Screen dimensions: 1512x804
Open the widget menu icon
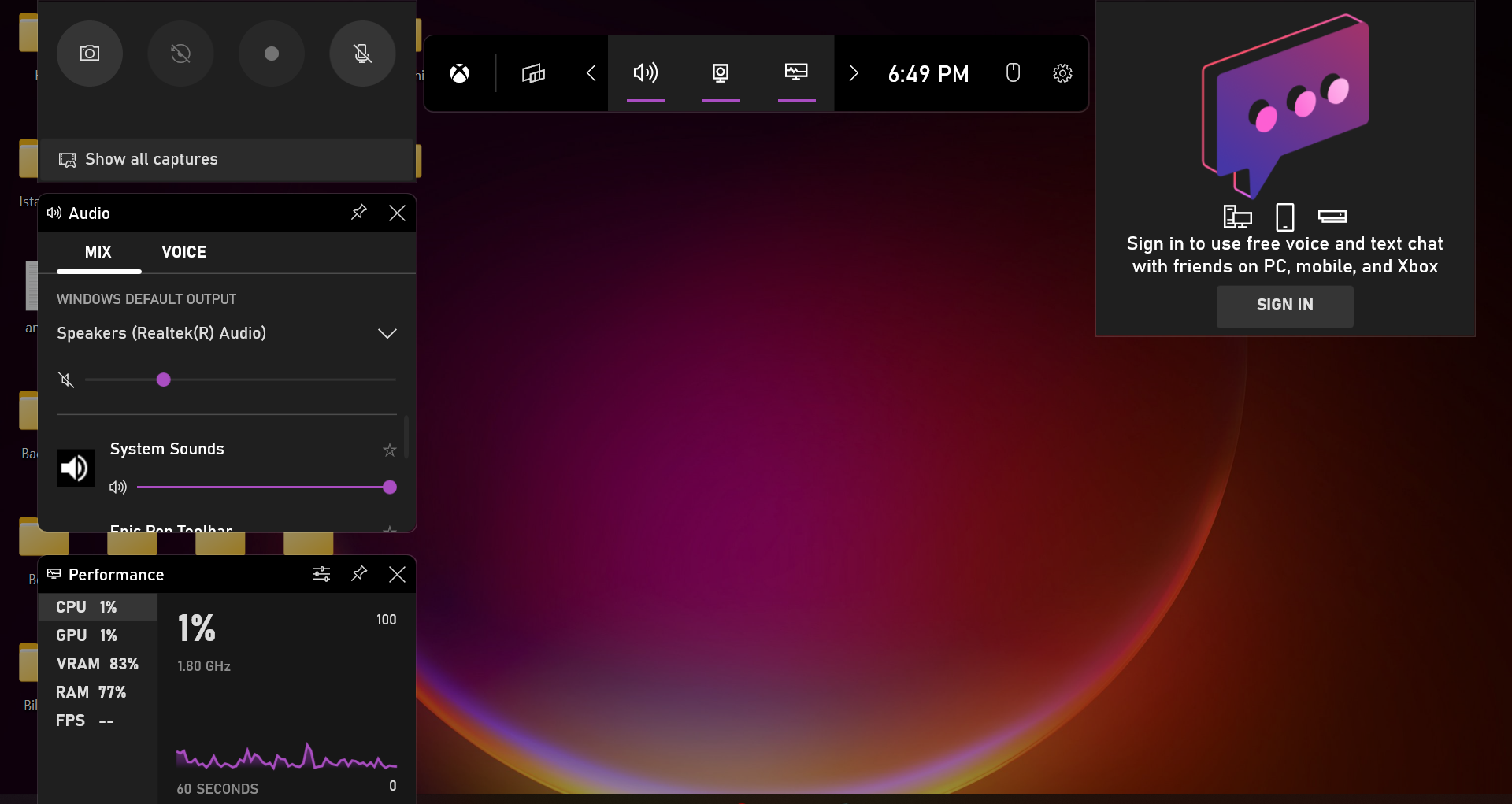pos(533,73)
